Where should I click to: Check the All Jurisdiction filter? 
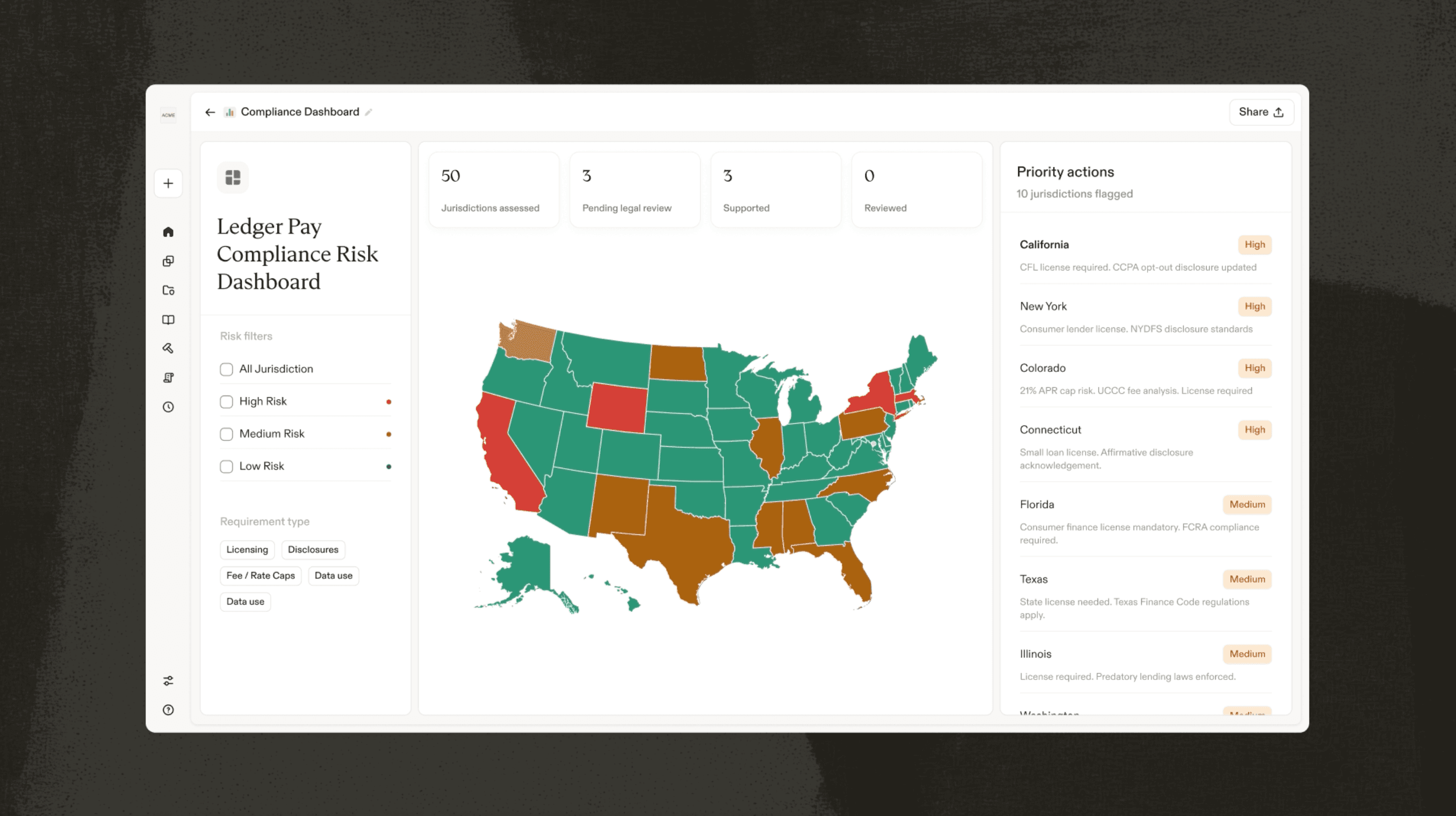[x=226, y=369]
